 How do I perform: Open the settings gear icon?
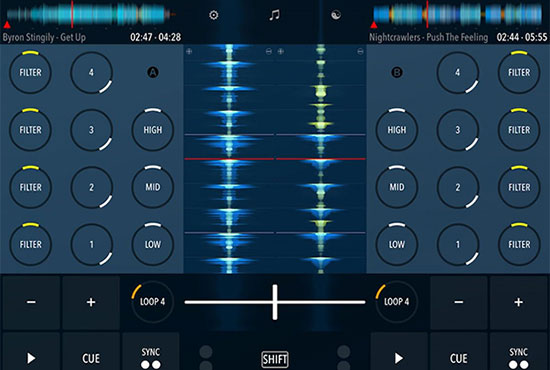coord(214,15)
